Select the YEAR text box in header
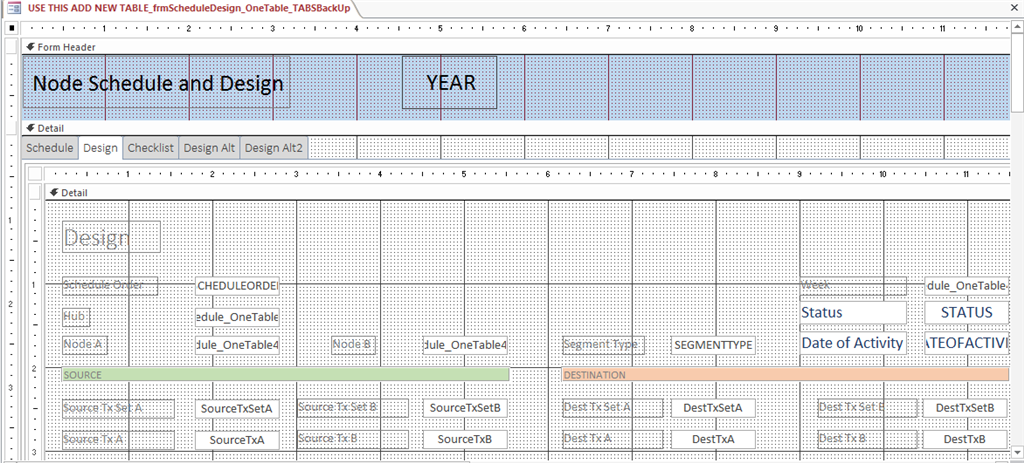The height and width of the screenshot is (463, 1024). tap(449, 82)
